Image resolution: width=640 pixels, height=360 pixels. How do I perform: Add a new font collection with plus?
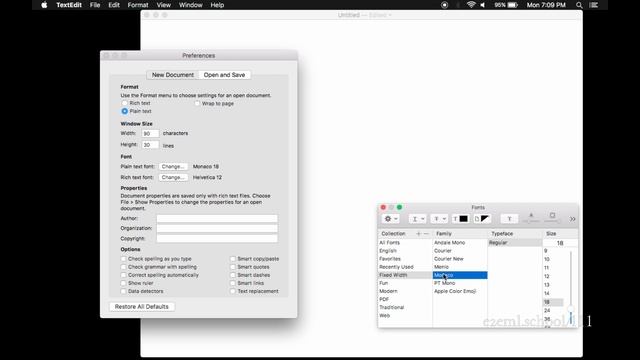(x=418, y=233)
